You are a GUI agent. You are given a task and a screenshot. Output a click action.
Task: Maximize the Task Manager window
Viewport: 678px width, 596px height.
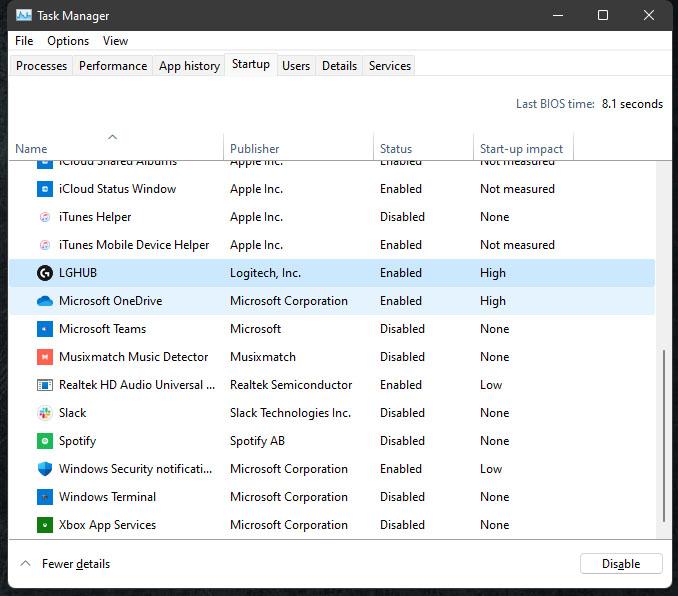pyautogui.click(x=603, y=16)
